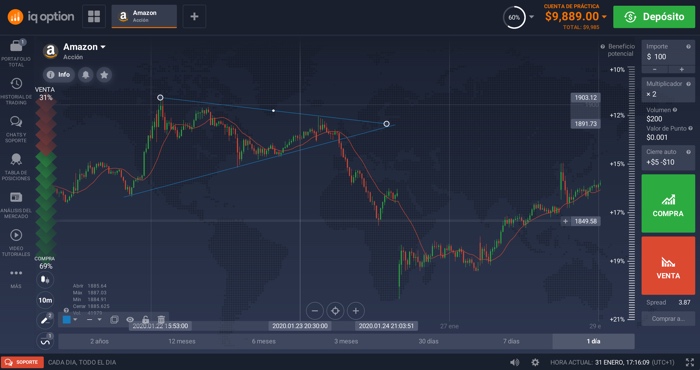The image size is (700, 370).
Task: Open the Amazon Info button
Action: point(59,75)
